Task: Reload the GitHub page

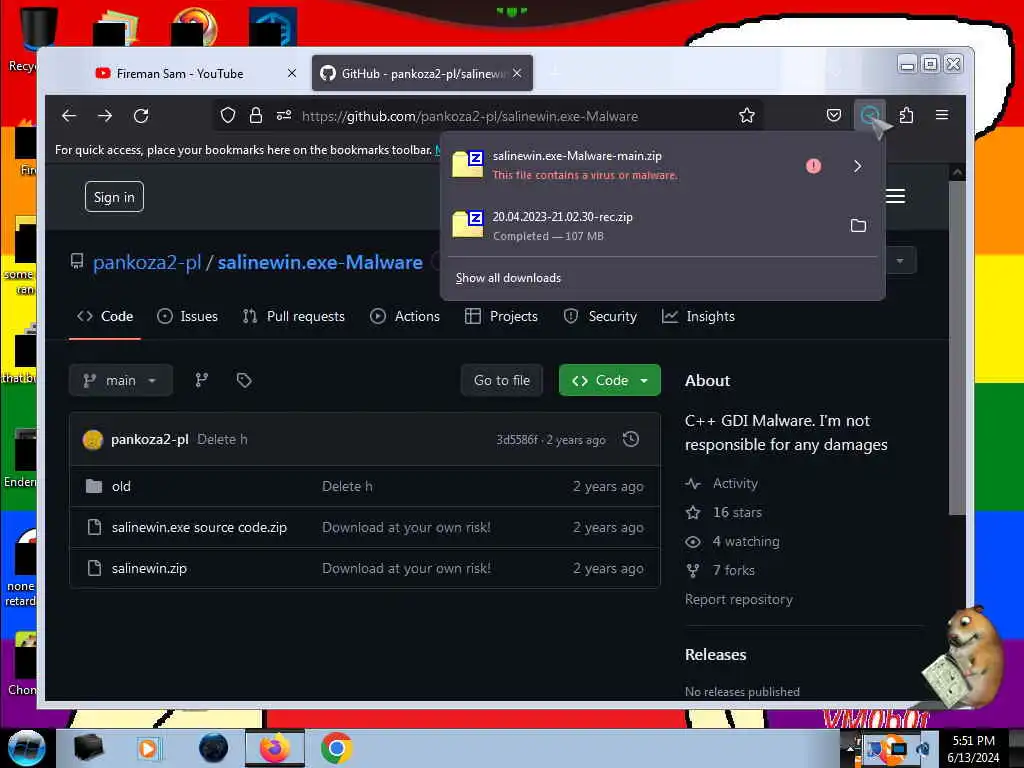Action: [141, 116]
